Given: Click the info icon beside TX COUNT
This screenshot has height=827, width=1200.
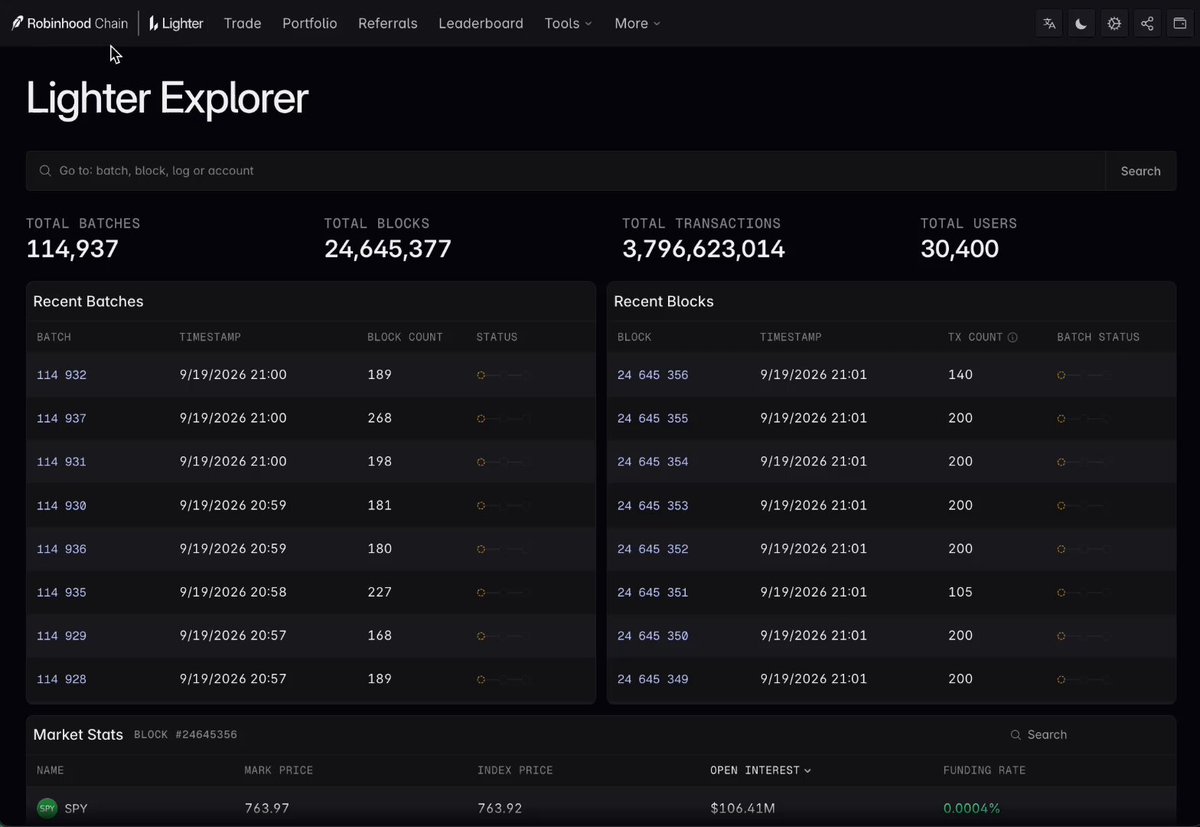Looking at the screenshot, I should coord(1013,338).
